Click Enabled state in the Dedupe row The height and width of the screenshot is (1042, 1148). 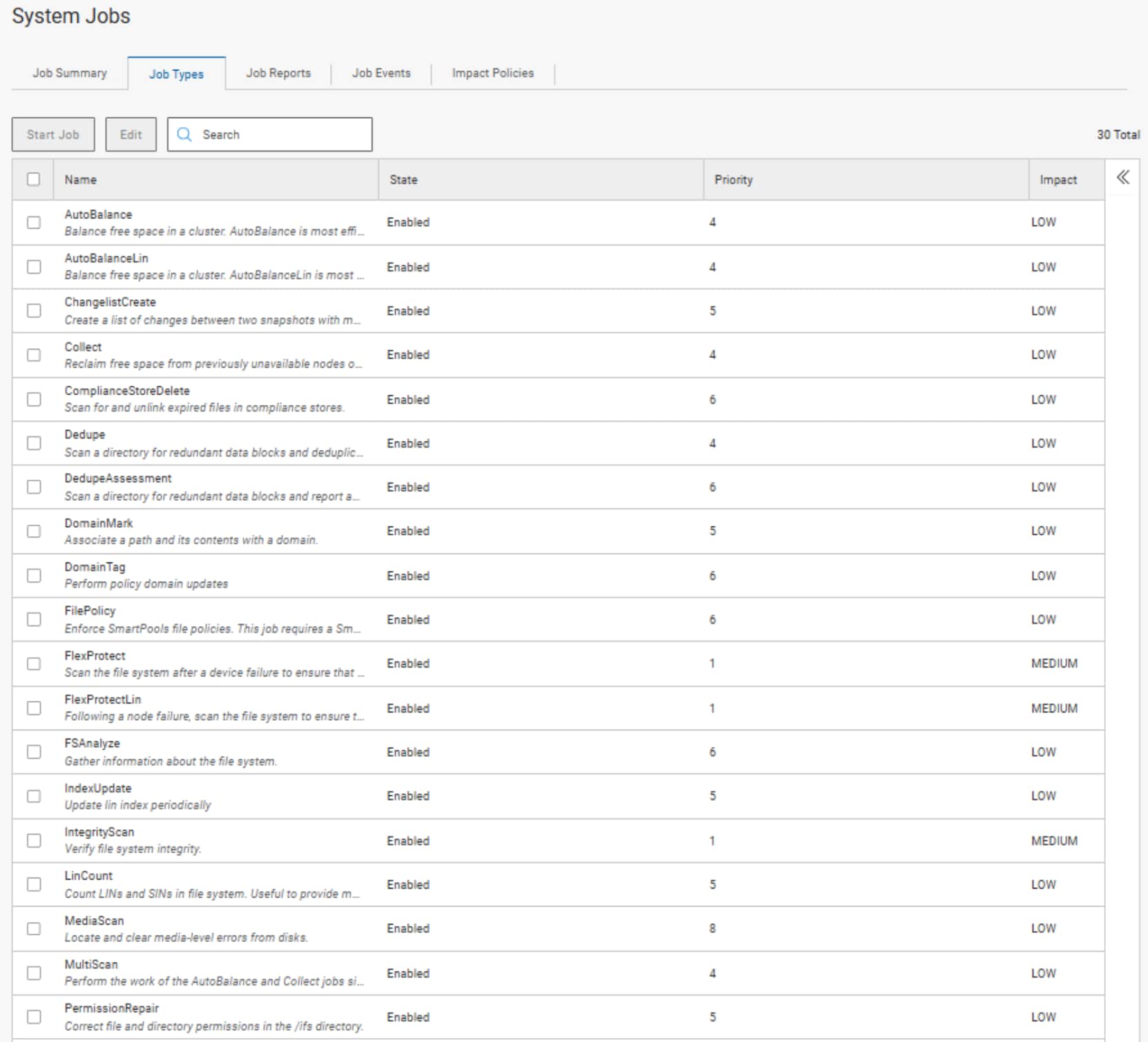pyautogui.click(x=408, y=444)
